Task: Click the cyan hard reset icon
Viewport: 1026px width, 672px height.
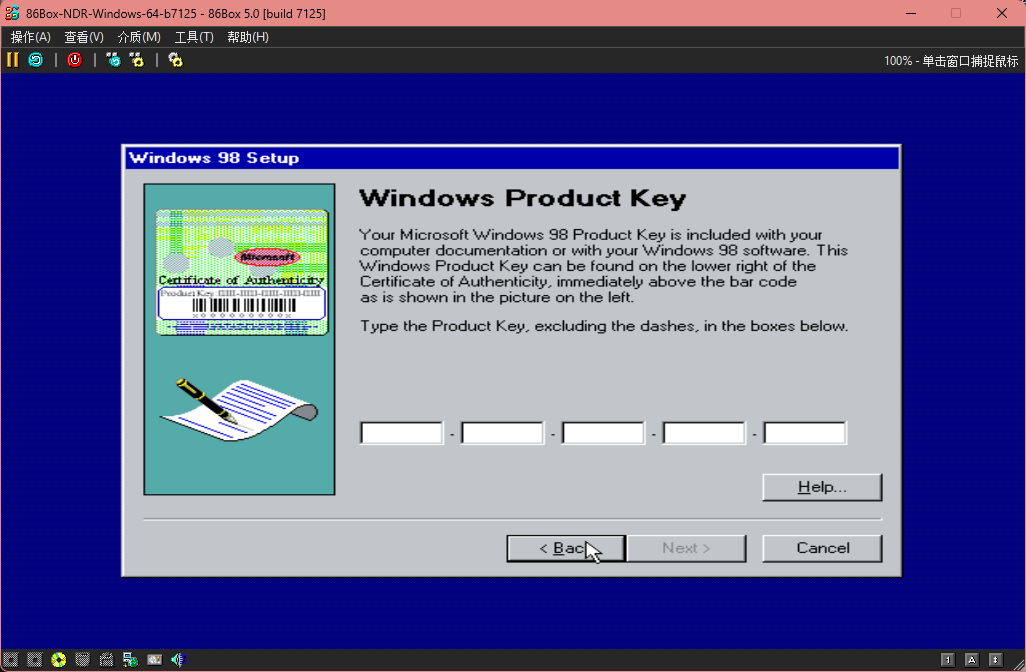Action: pyautogui.click(x=35, y=60)
